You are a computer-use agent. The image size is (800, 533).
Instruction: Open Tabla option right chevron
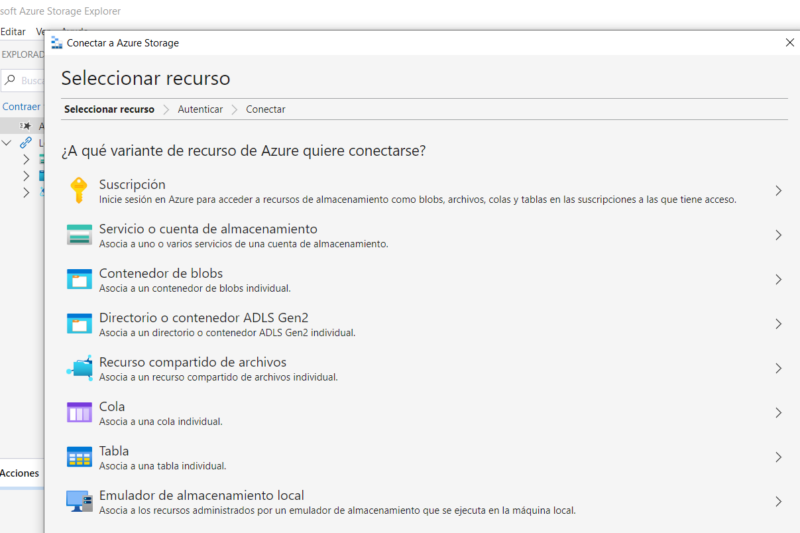pos(778,457)
